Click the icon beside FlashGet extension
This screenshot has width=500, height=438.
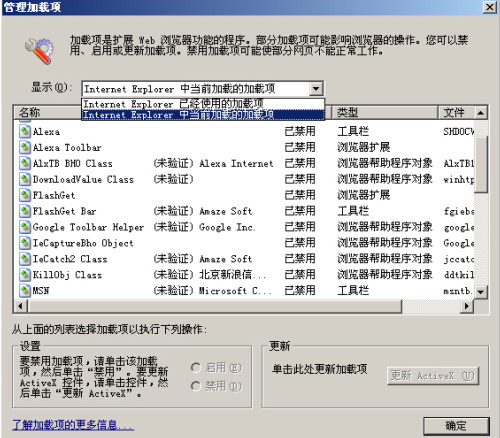coord(25,195)
